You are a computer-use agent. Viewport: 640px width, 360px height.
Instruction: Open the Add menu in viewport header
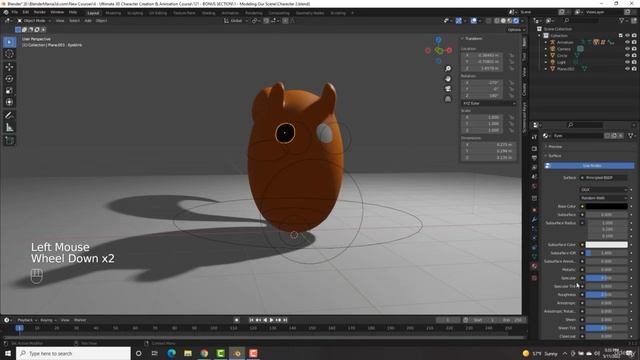88,20
